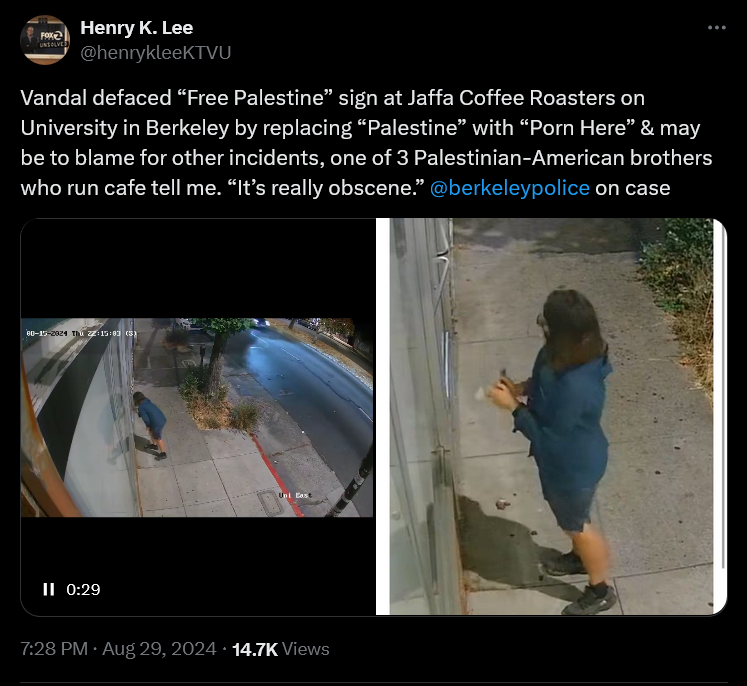Select the wide street surveillance footage pane
747x686 pixels.
(x=197, y=417)
